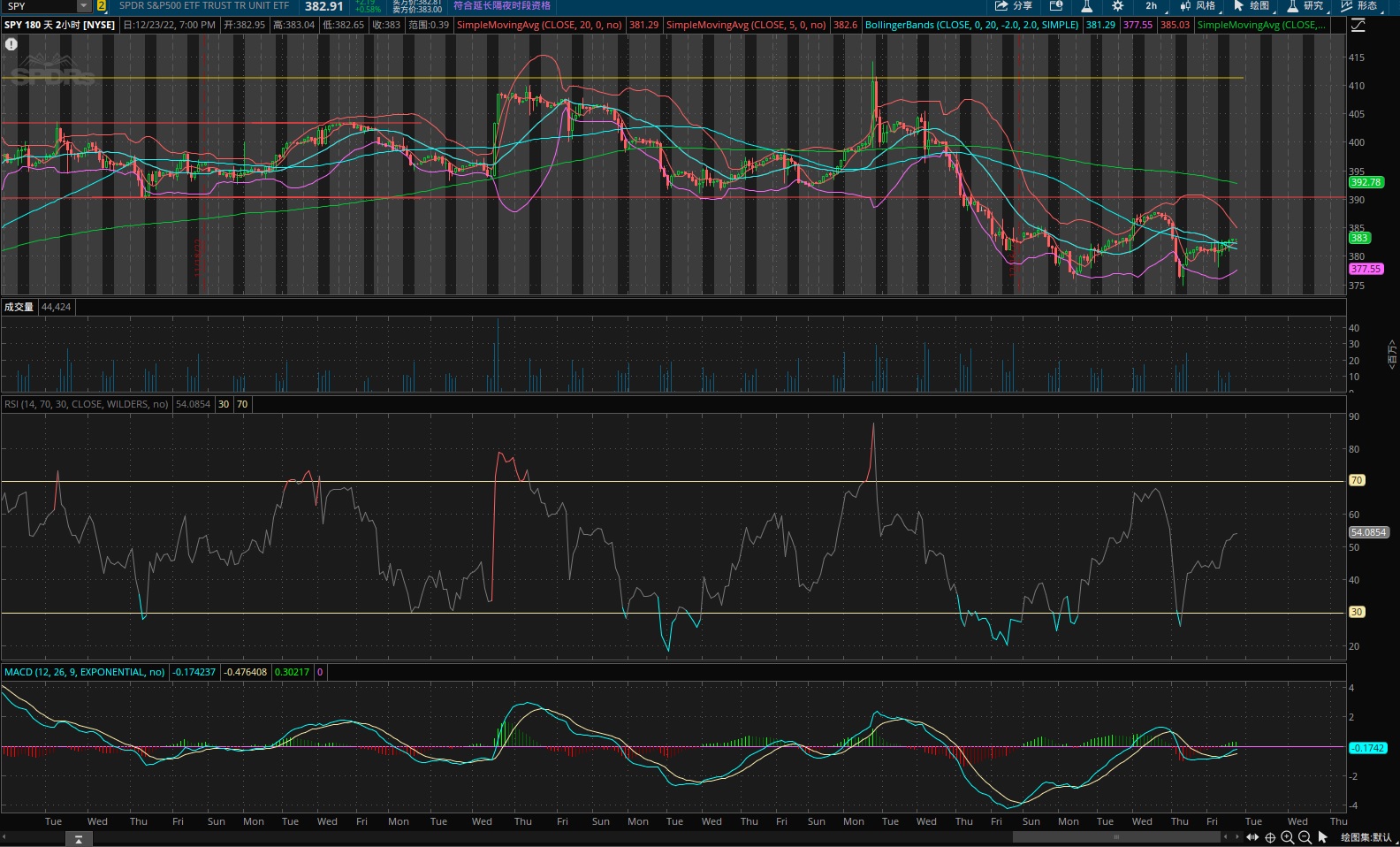Select the red SimpleMovingAvg (CLOSE, 20) label
Screen dimensions: 1400x847
(539, 25)
